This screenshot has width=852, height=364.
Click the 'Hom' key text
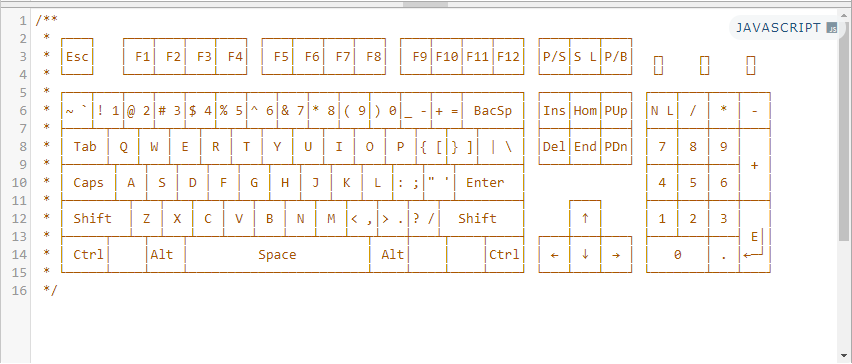[585, 111]
